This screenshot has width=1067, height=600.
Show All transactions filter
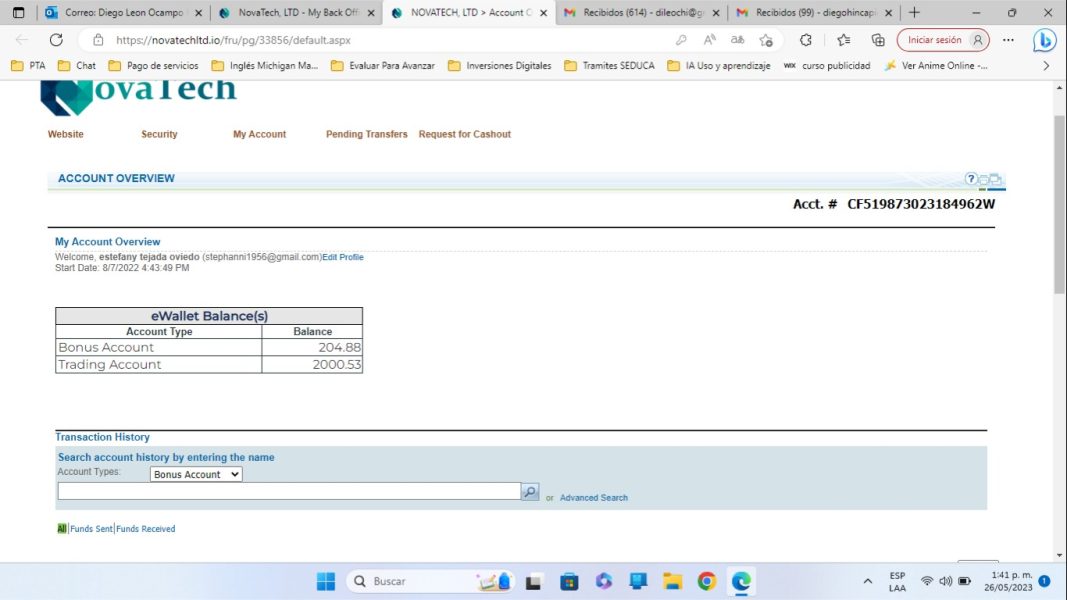(62, 529)
